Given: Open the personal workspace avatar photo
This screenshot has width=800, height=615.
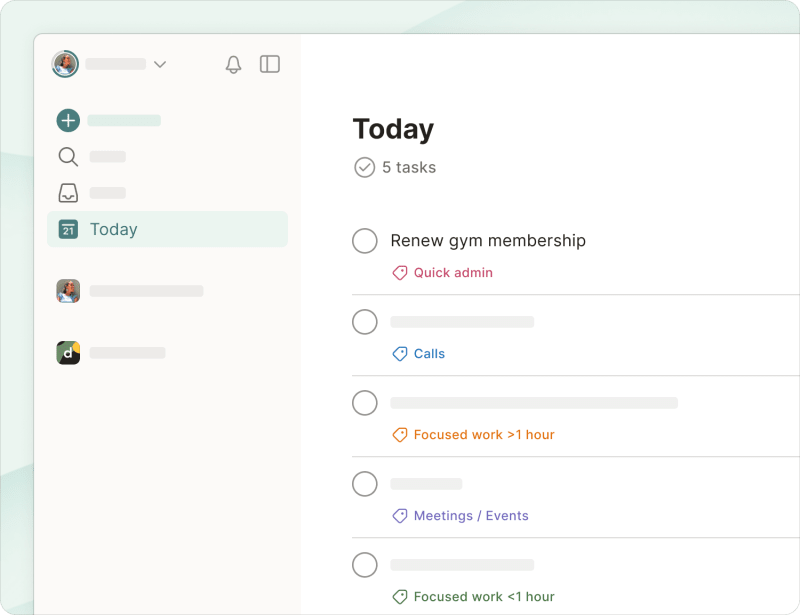Looking at the screenshot, I should coord(68,291).
